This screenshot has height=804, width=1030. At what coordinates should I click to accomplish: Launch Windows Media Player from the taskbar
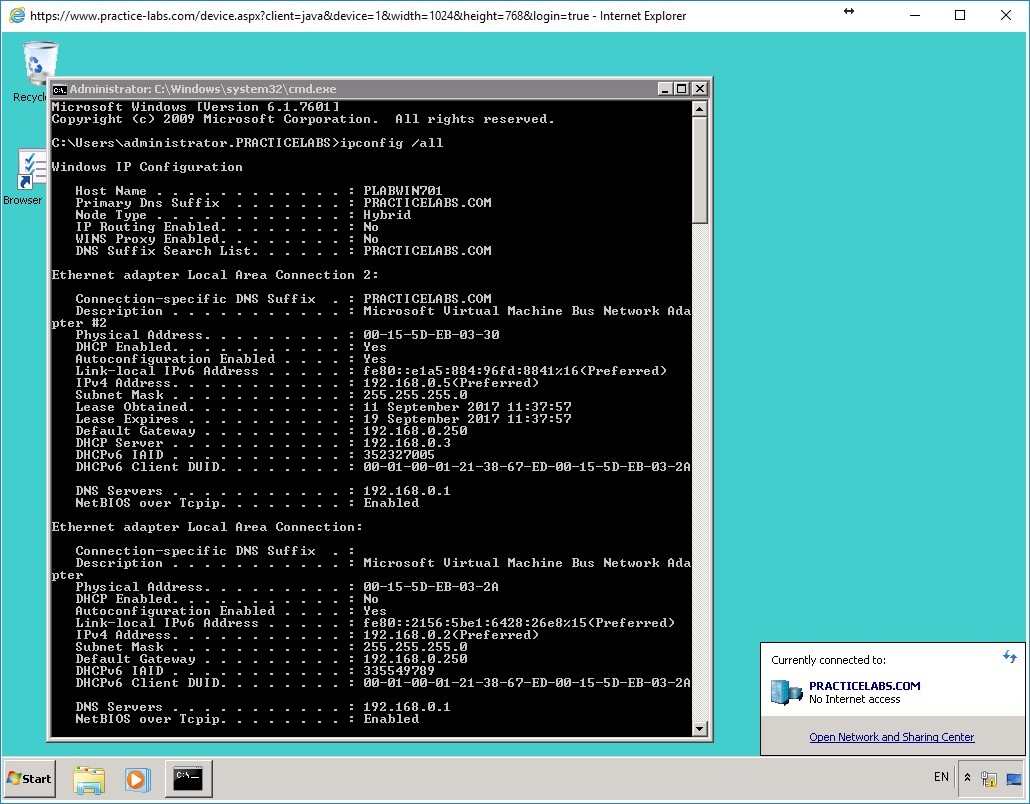(x=137, y=778)
